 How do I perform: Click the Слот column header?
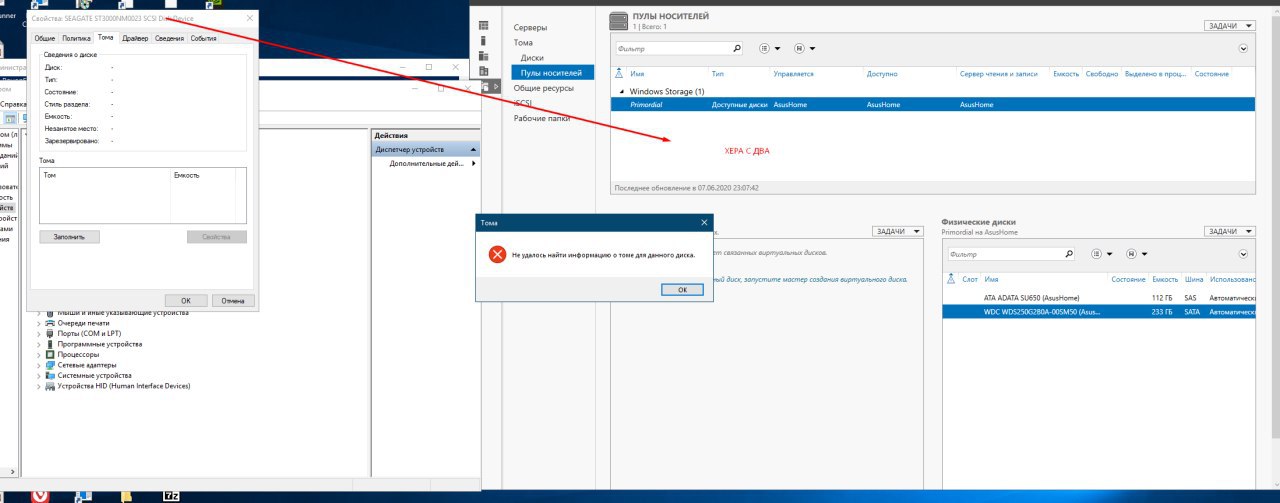tap(970, 279)
